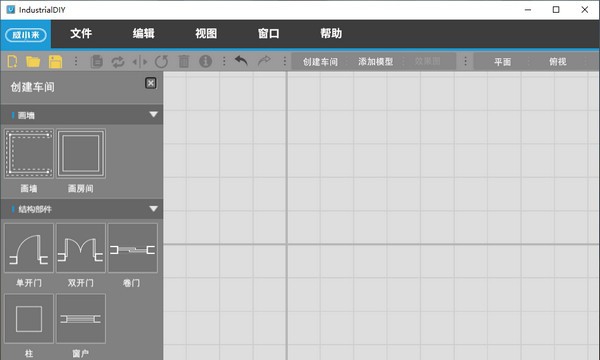Click the 创建车间 panel title
Image resolution: width=600 pixels, height=360 pixels.
(33, 87)
